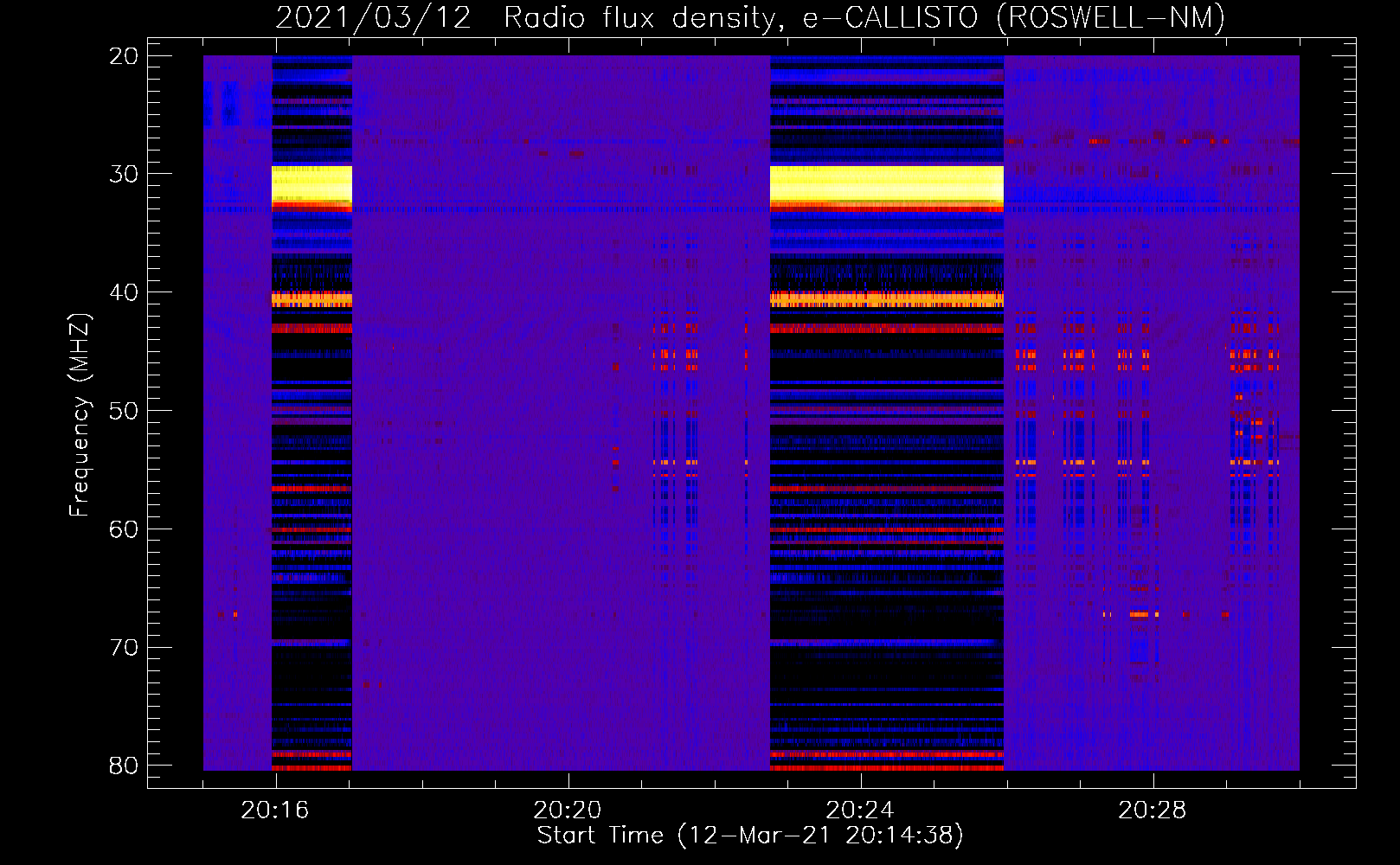Click the 30 frequency tick label

coord(124,174)
